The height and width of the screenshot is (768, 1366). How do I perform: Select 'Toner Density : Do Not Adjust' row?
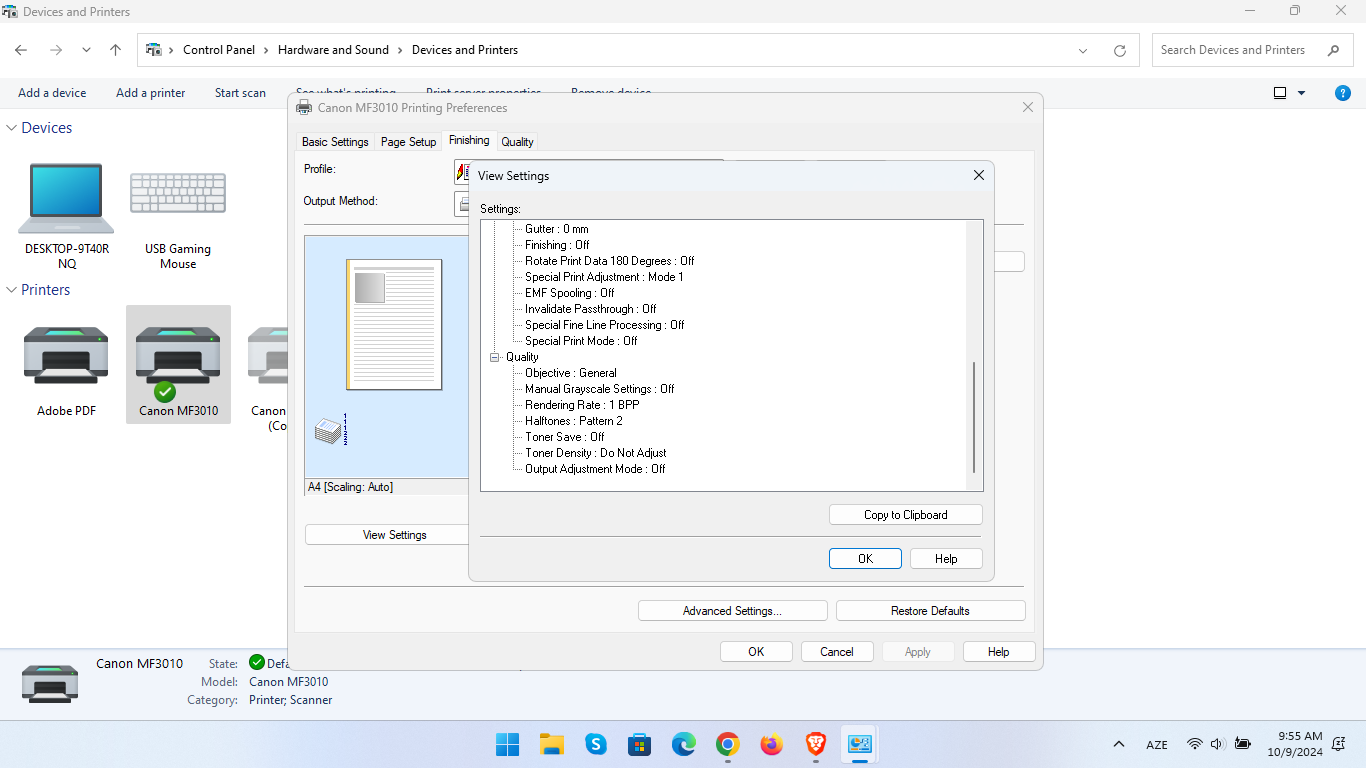595,453
